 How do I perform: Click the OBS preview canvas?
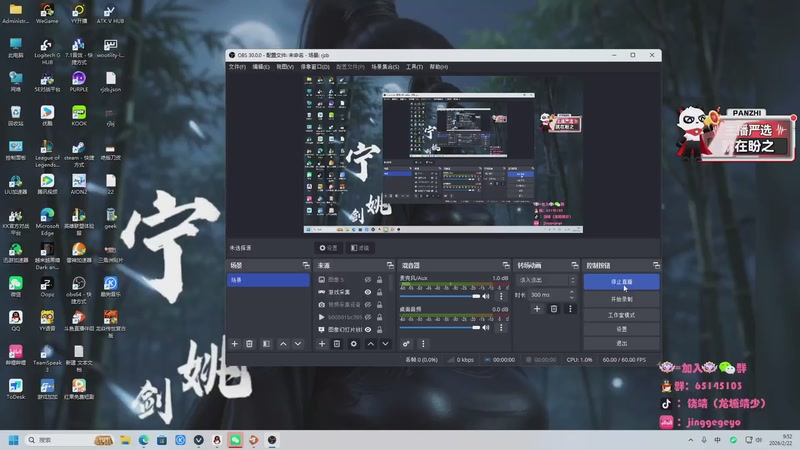(x=443, y=154)
